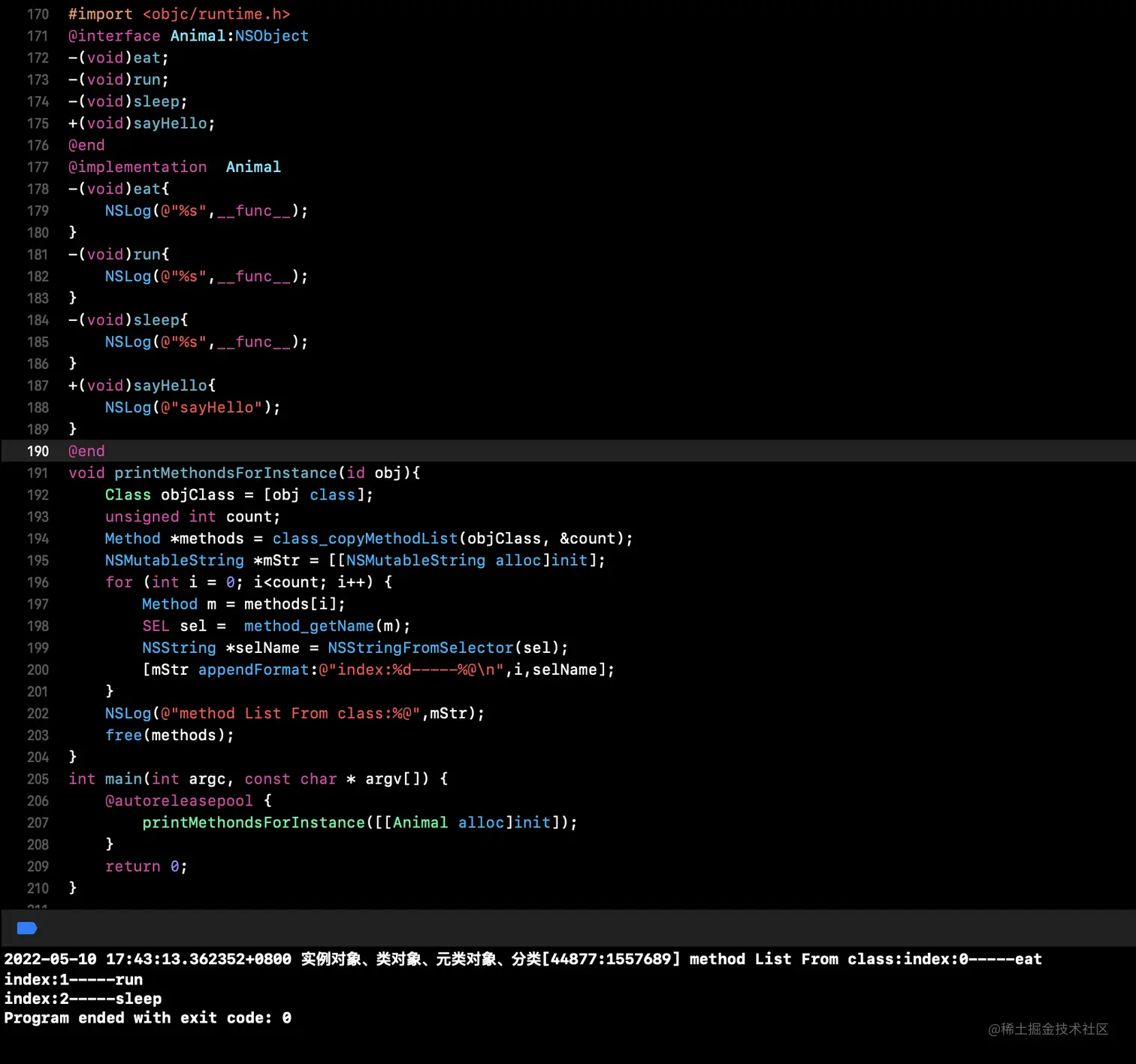Click 'class_copyMethodList' function call
1136x1064 pixels.
[365, 539]
